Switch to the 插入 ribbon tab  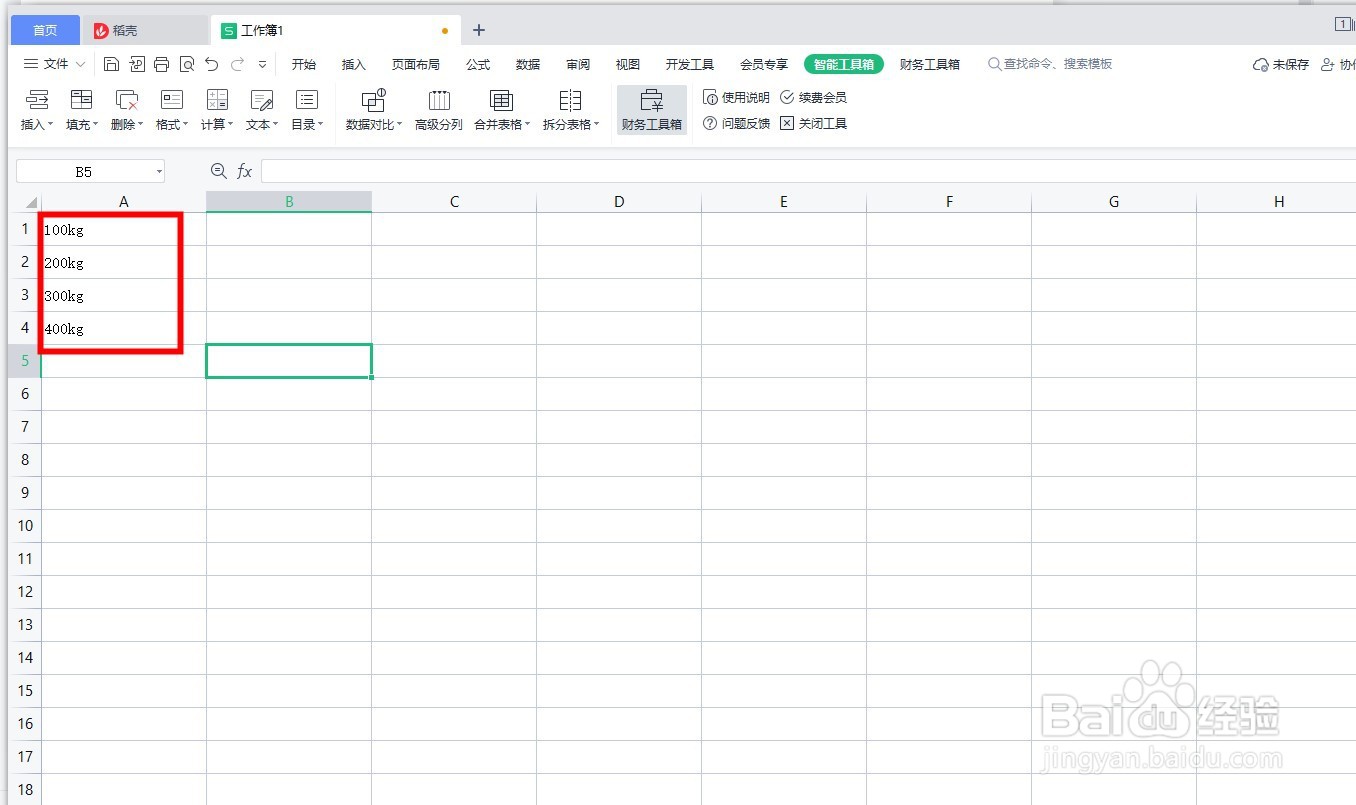[x=354, y=64]
